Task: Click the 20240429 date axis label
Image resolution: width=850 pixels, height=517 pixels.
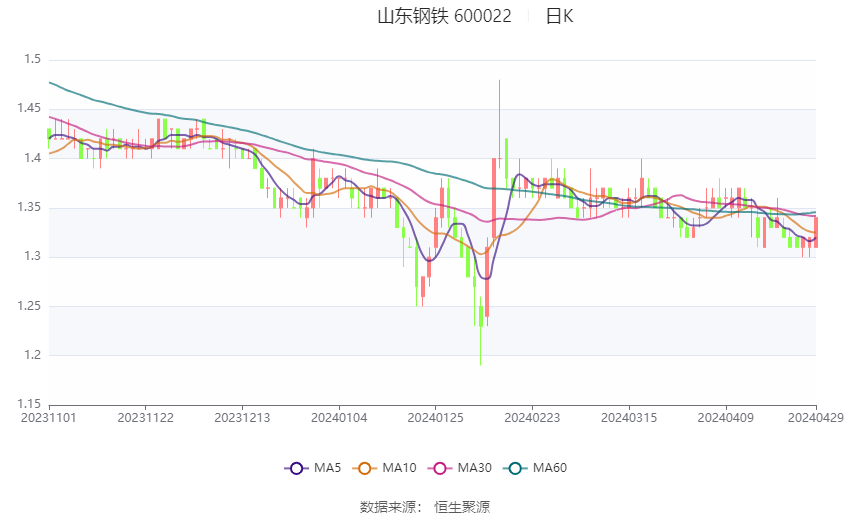Action: (x=816, y=418)
